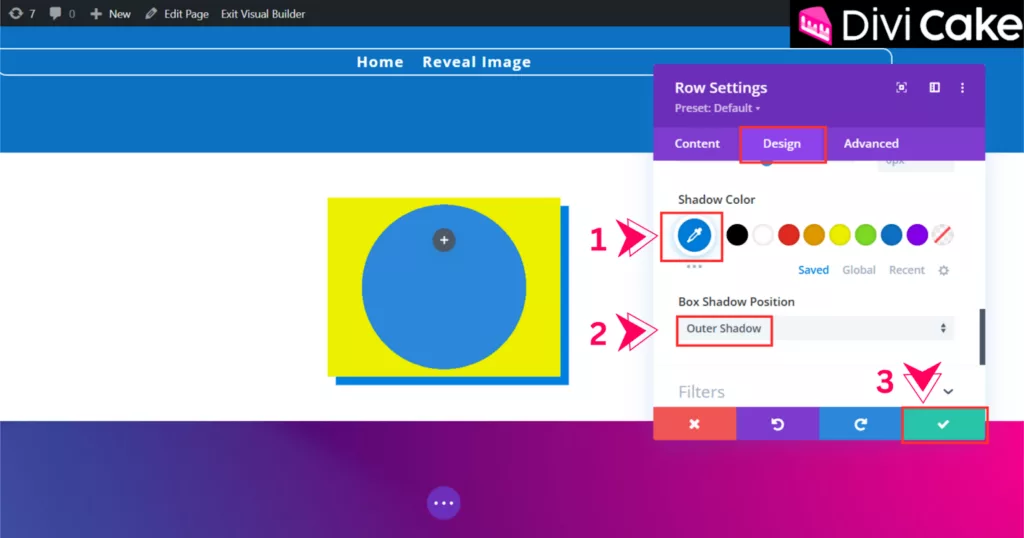Viewport: 1024px width, 538px height.
Task: Pick the yellow color swatch
Action: tap(840, 235)
